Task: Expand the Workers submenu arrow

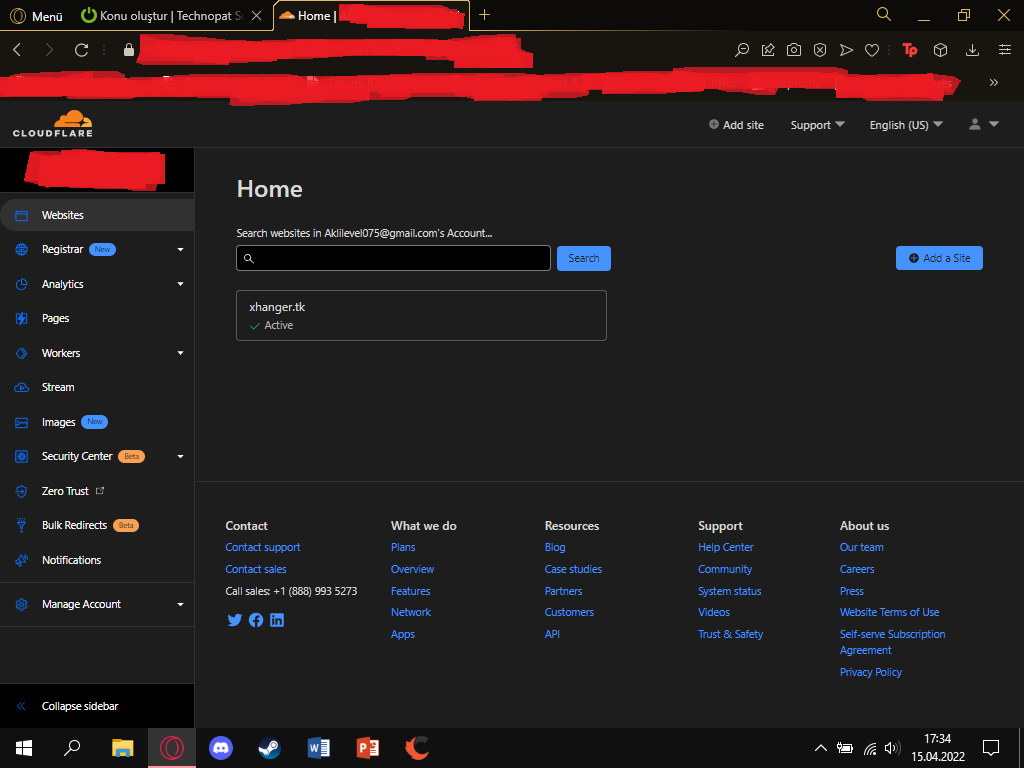Action: (x=180, y=353)
